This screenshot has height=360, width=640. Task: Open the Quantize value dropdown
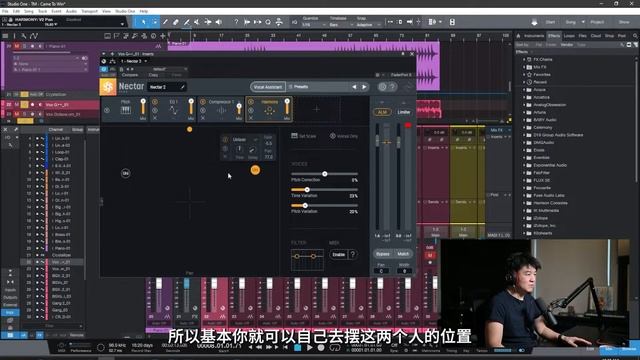point(313,25)
